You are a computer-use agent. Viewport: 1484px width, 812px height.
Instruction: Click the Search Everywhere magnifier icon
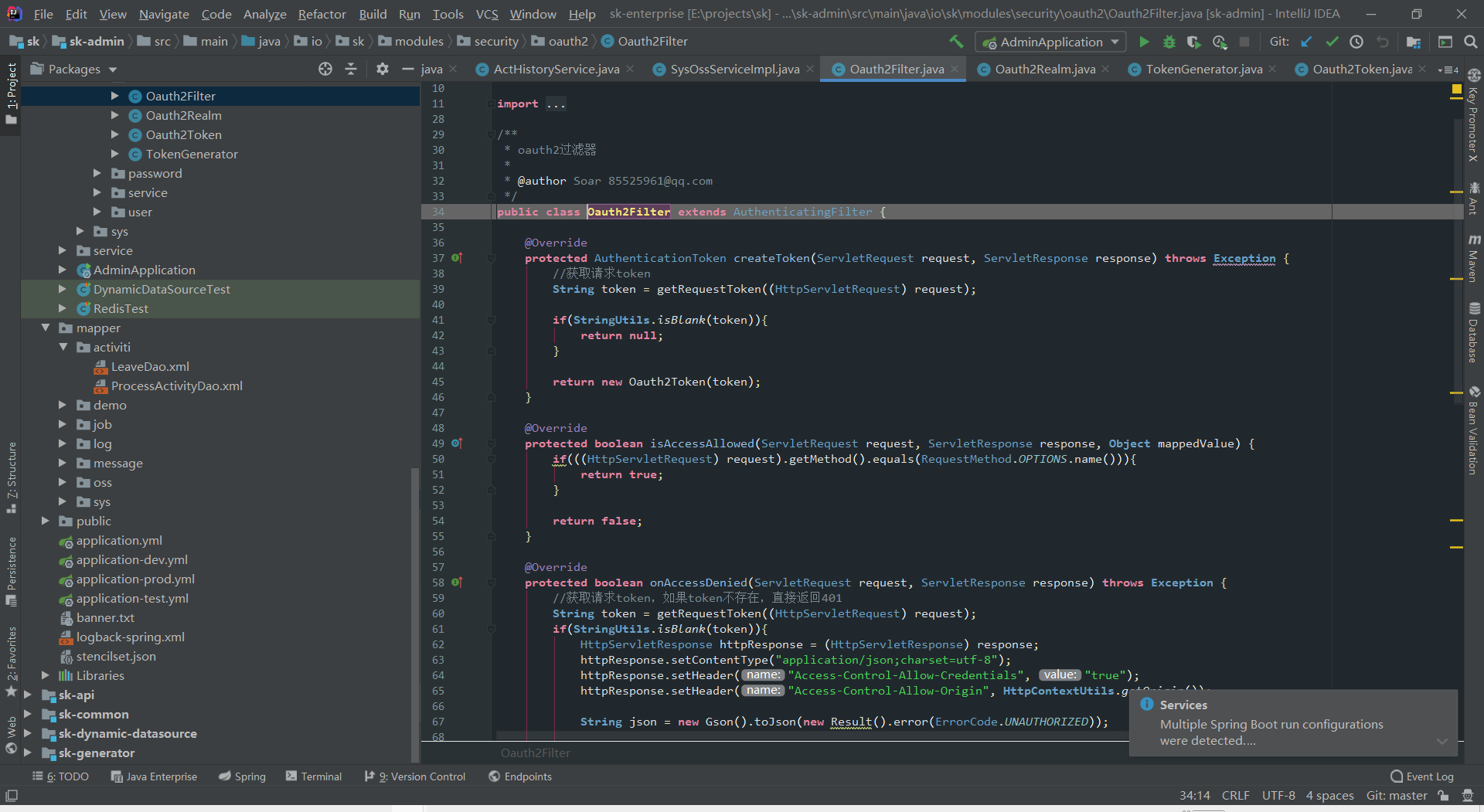point(1471,42)
